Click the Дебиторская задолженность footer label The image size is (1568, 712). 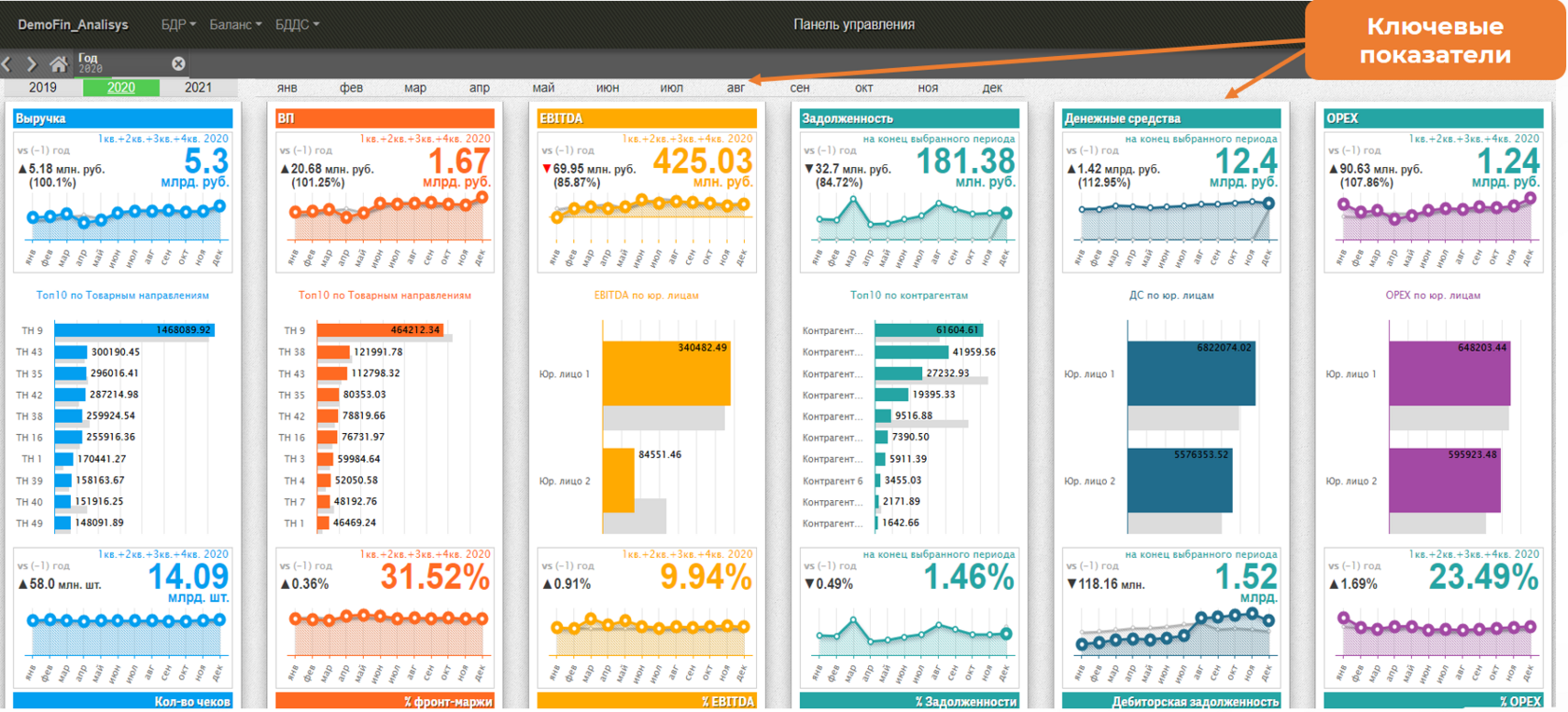(1196, 702)
